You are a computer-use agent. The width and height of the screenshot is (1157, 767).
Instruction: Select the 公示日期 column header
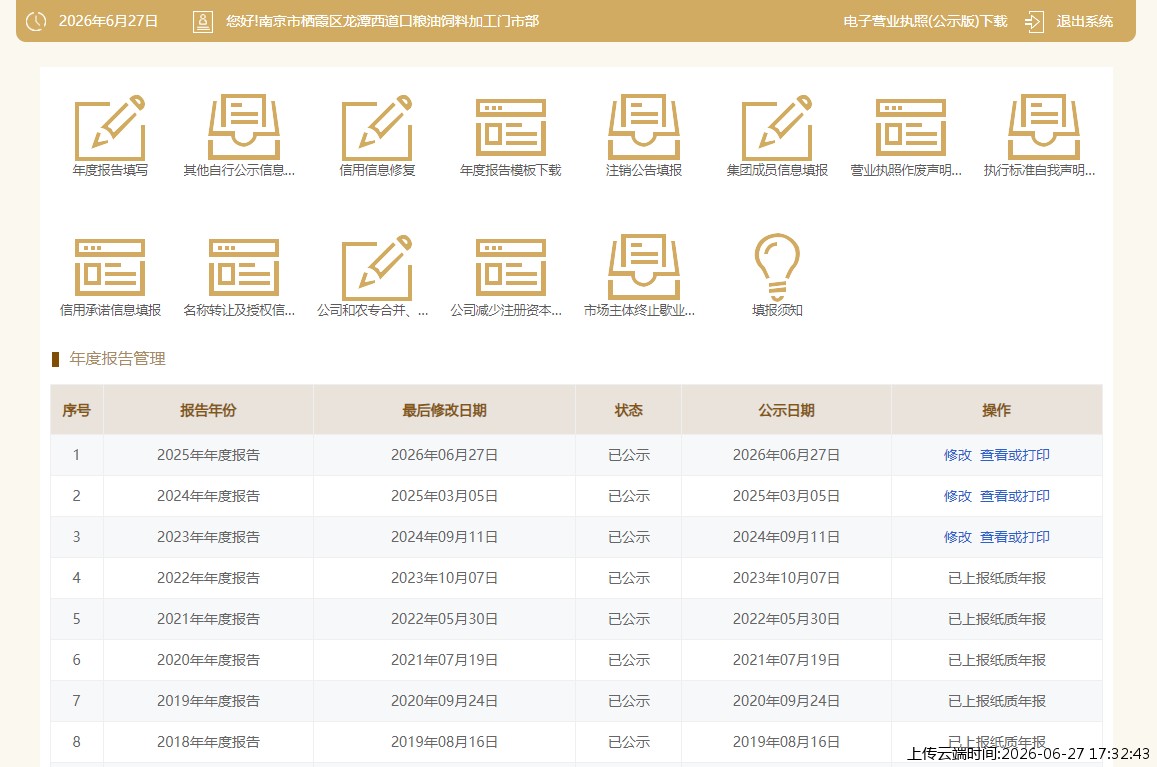coord(787,410)
